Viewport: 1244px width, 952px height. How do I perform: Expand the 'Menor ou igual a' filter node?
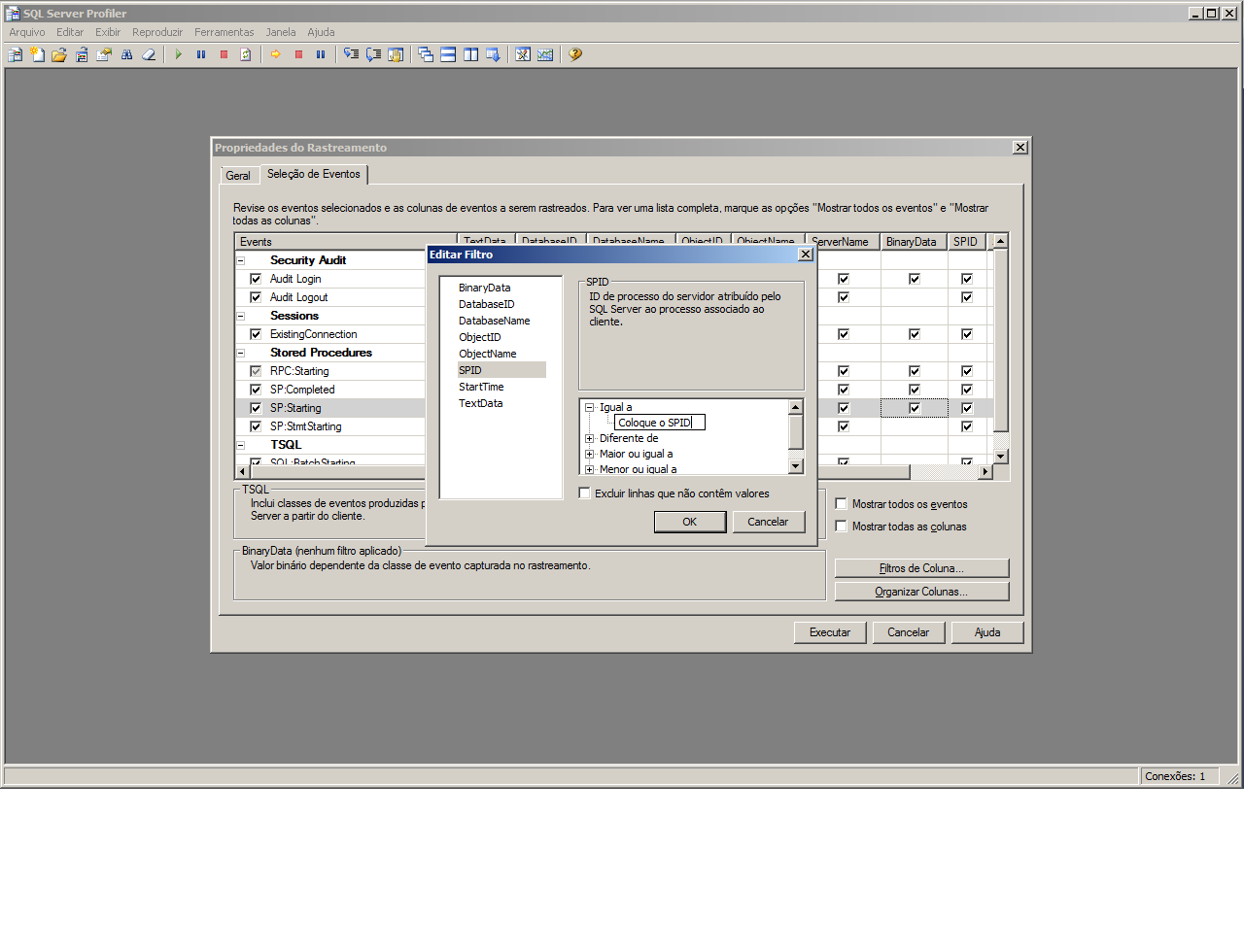click(x=589, y=470)
